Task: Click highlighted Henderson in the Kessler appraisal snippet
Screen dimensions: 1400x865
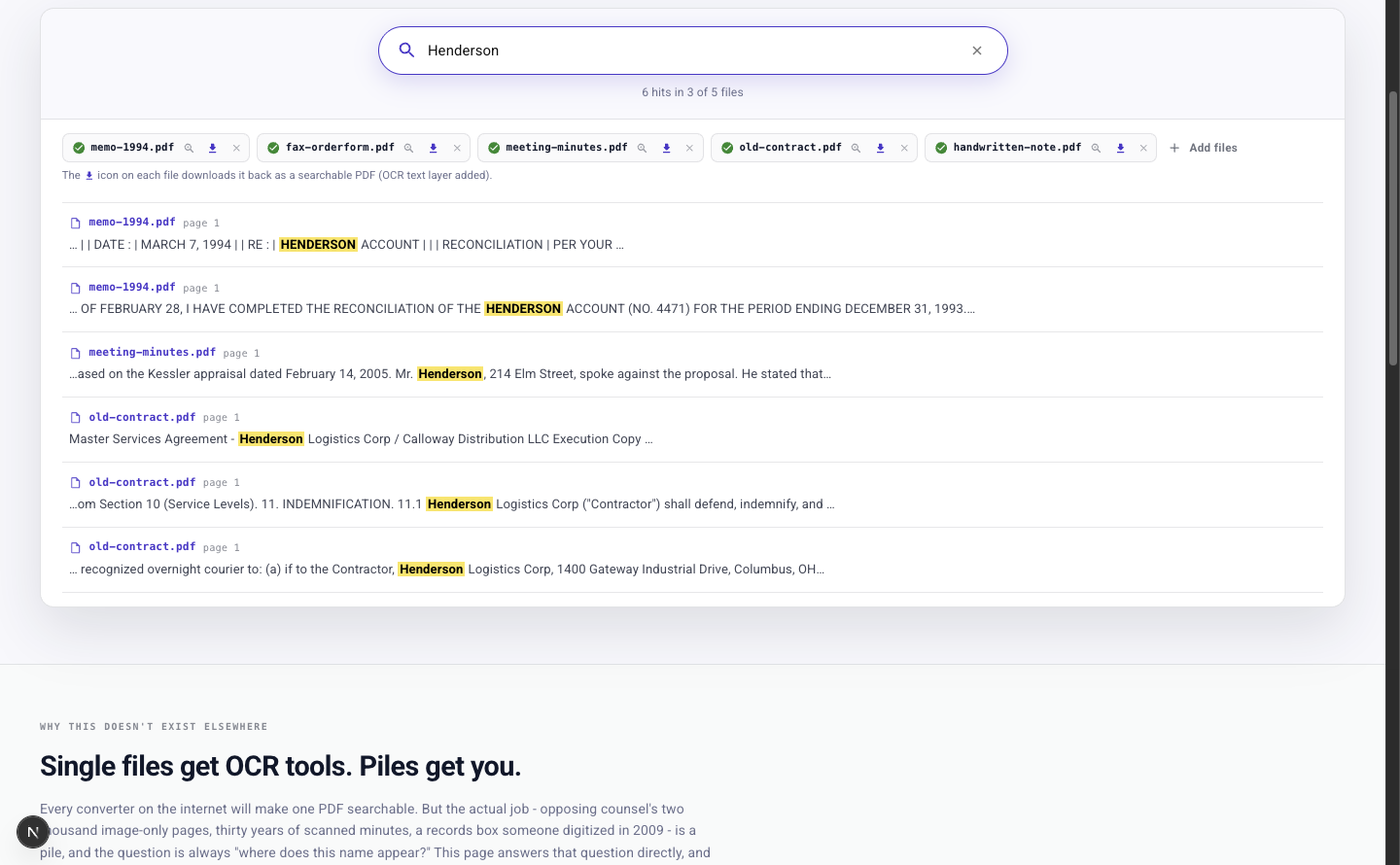Action: [x=450, y=374]
